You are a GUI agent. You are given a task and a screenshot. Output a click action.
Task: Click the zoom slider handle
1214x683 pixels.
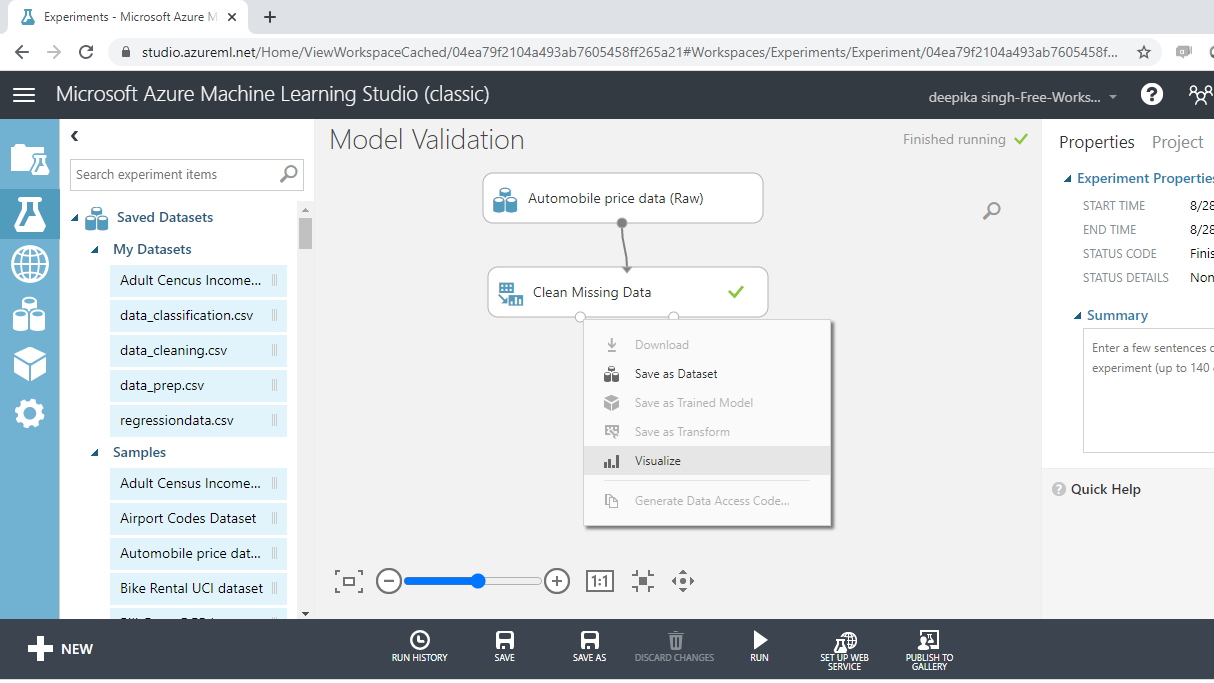478,581
